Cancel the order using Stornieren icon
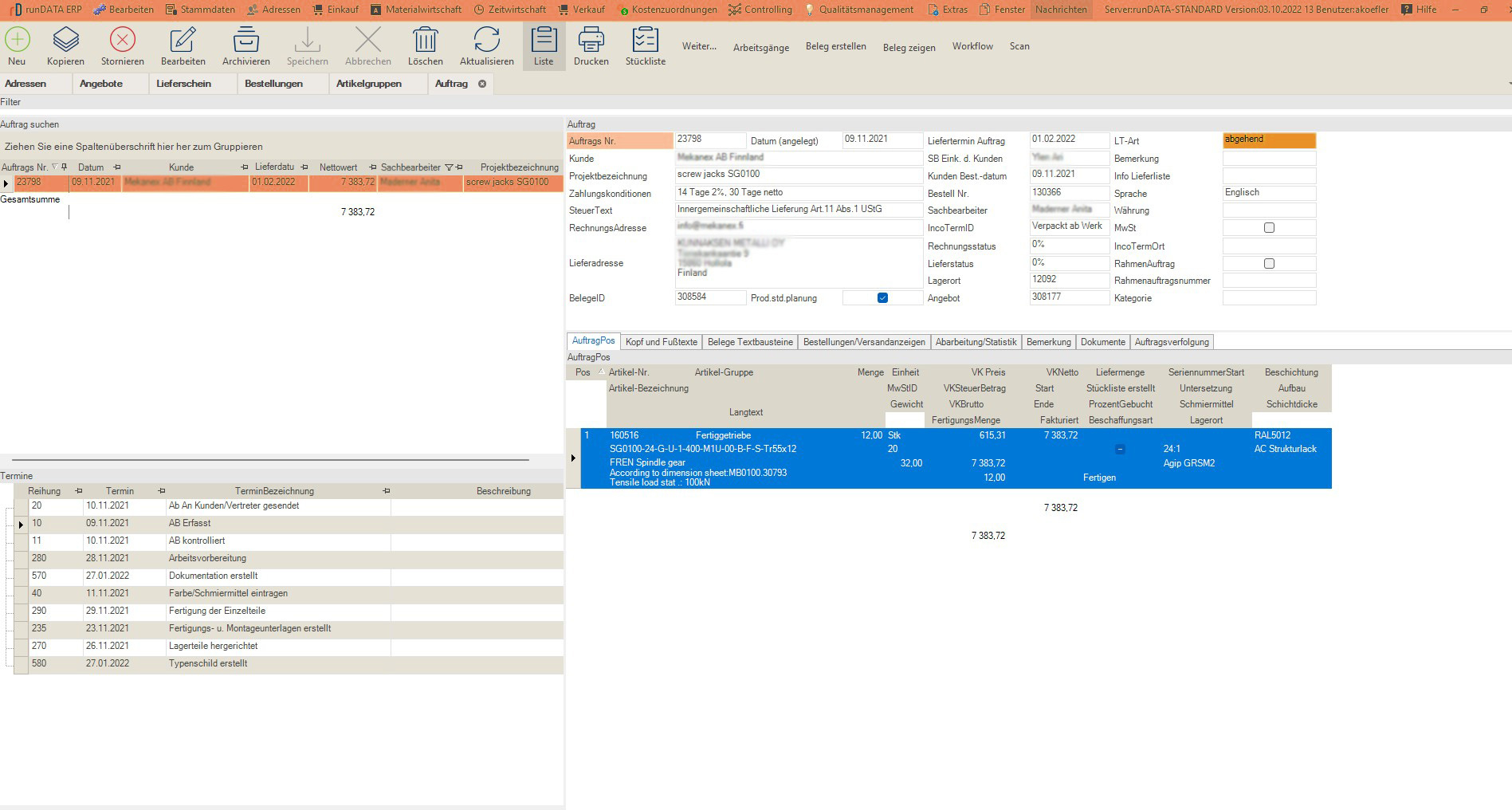 pyautogui.click(x=123, y=40)
